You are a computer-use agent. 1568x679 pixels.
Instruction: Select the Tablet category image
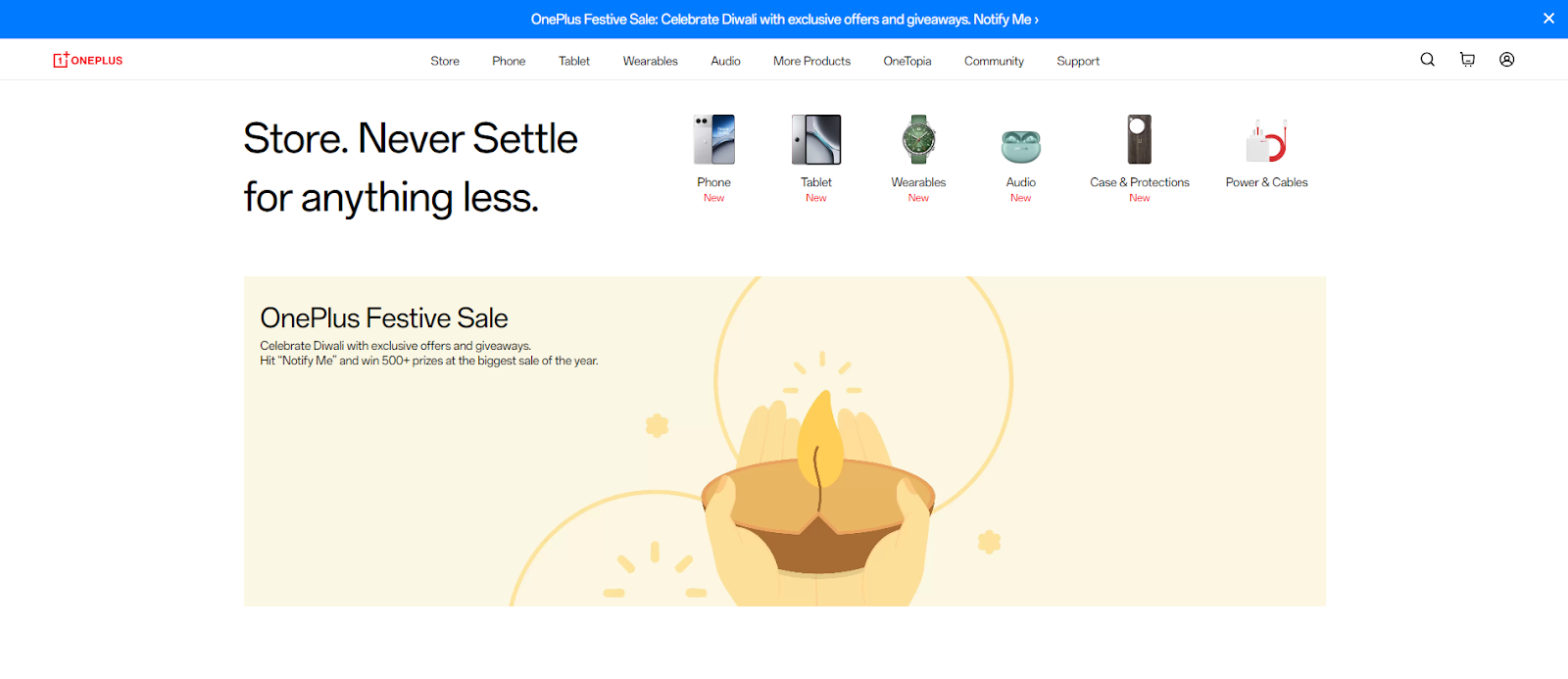(816, 139)
